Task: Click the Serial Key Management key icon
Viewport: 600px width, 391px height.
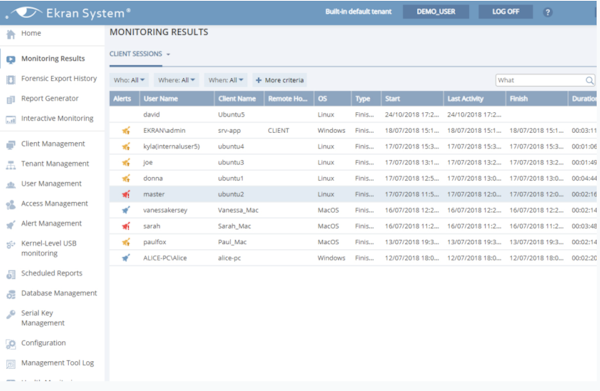Action: point(11,314)
